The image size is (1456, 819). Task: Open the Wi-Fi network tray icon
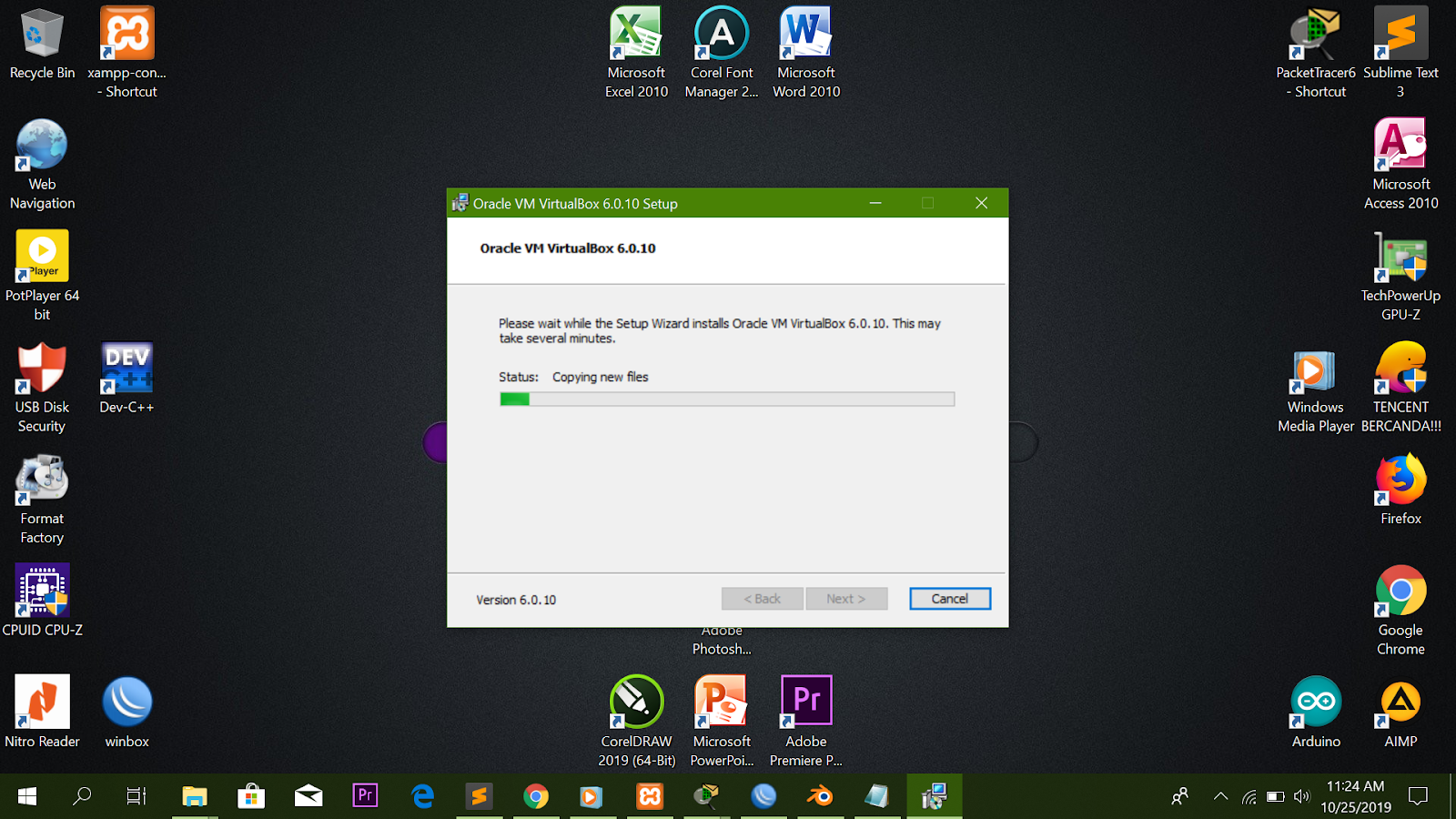(x=1249, y=797)
